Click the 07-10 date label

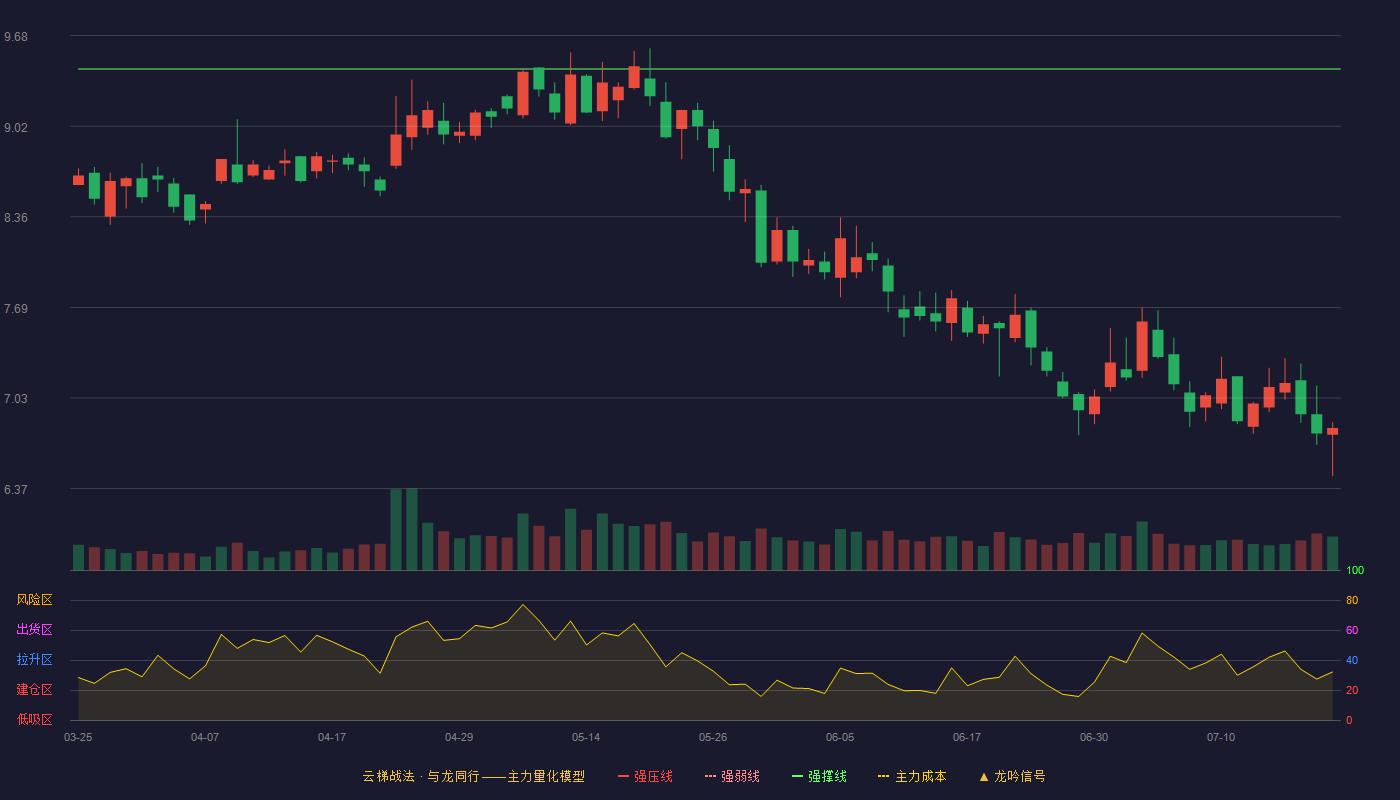pos(1221,737)
